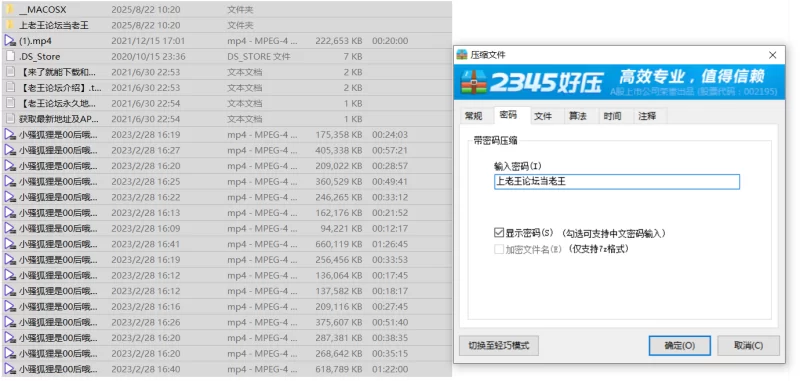
Task: Select the __MACOSX folder name
Action: click(43, 10)
